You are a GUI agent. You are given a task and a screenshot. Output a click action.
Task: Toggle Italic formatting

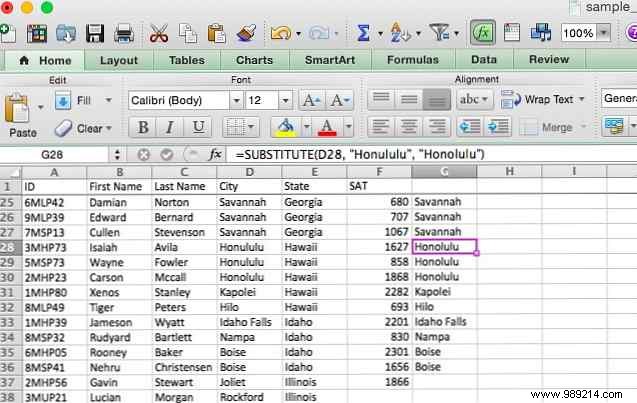click(x=170, y=128)
